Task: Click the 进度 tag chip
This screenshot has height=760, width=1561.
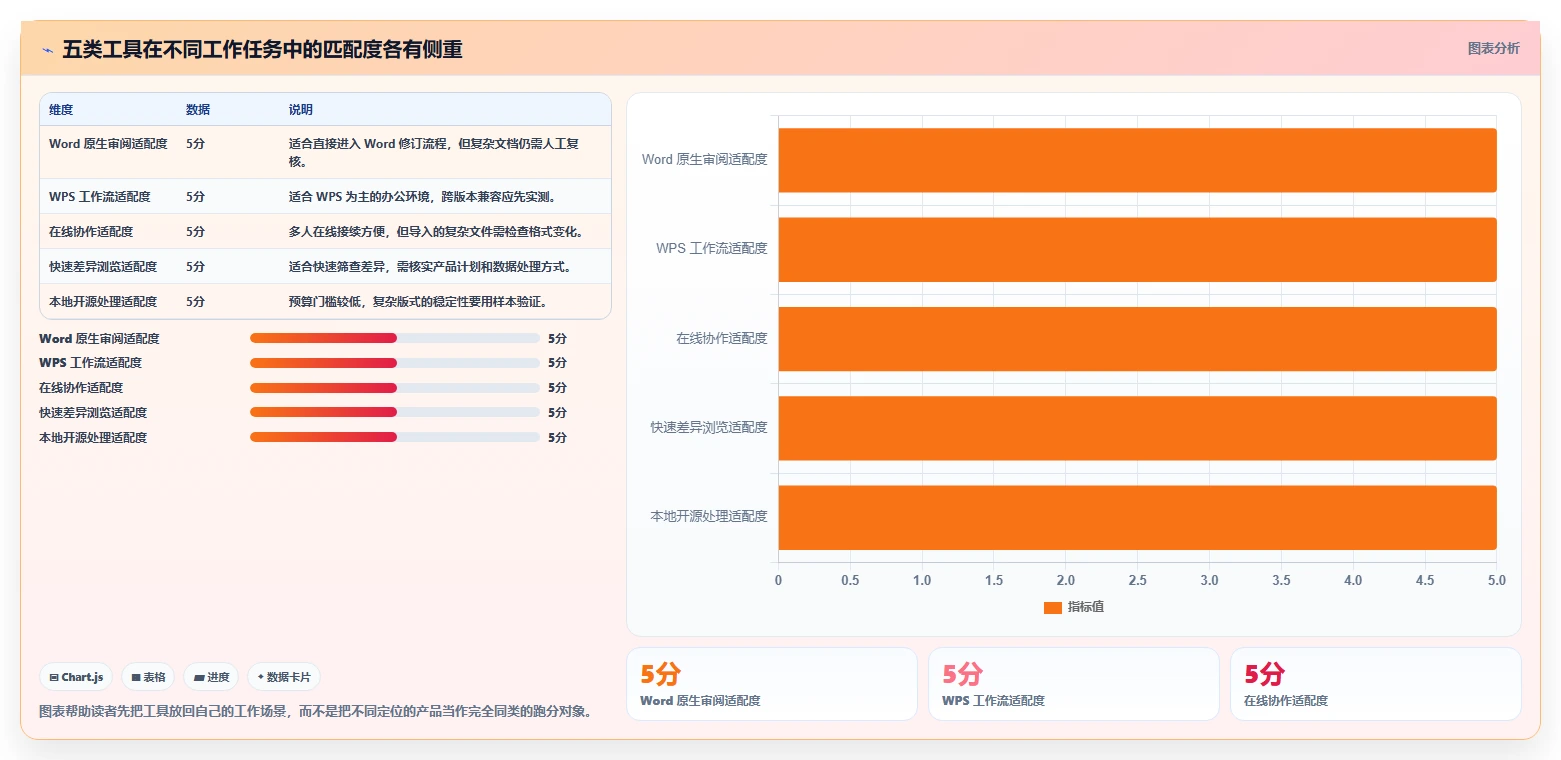Action: click(x=211, y=677)
